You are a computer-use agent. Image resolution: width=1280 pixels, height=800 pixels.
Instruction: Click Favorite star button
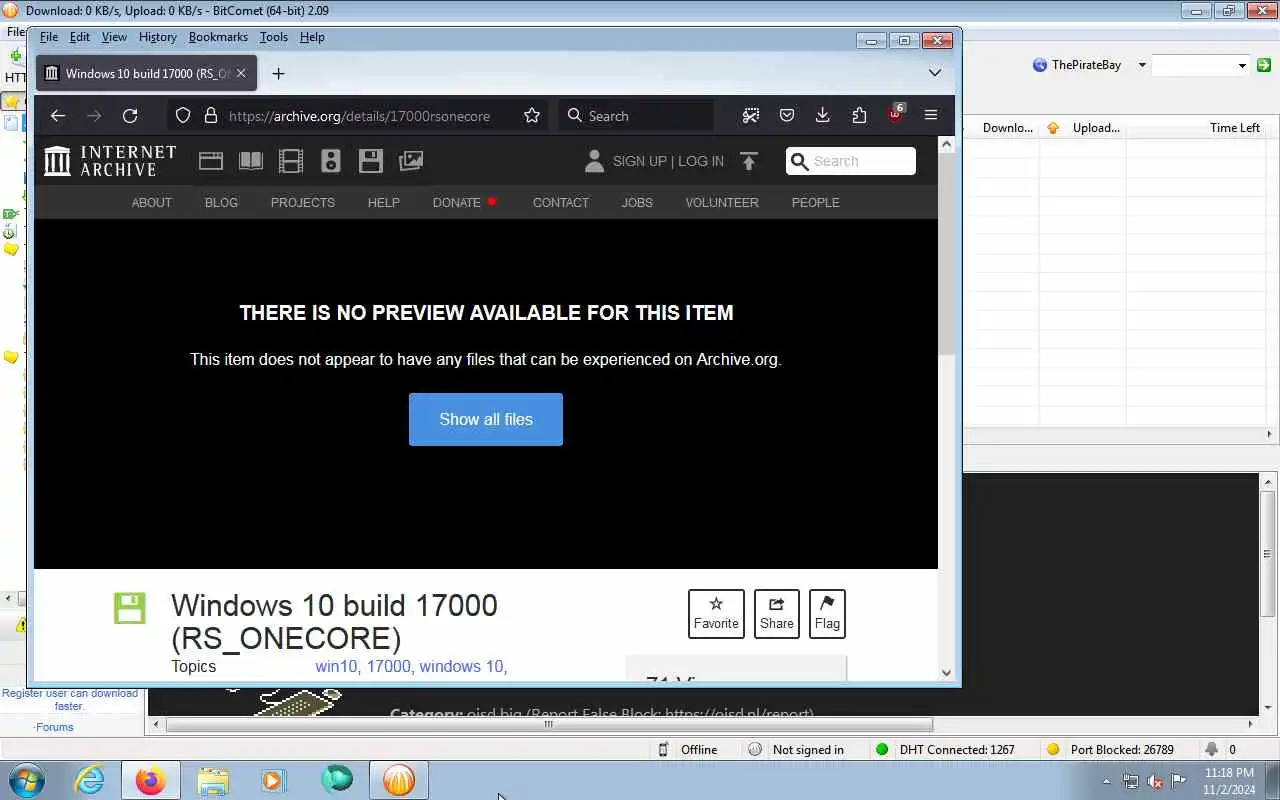tap(716, 614)
